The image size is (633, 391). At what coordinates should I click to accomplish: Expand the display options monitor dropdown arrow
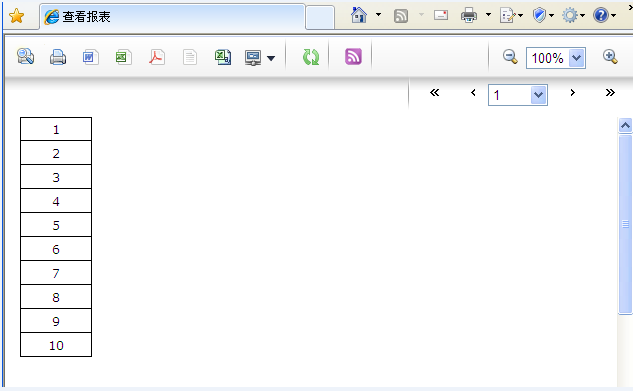click(x=271, y=58)
